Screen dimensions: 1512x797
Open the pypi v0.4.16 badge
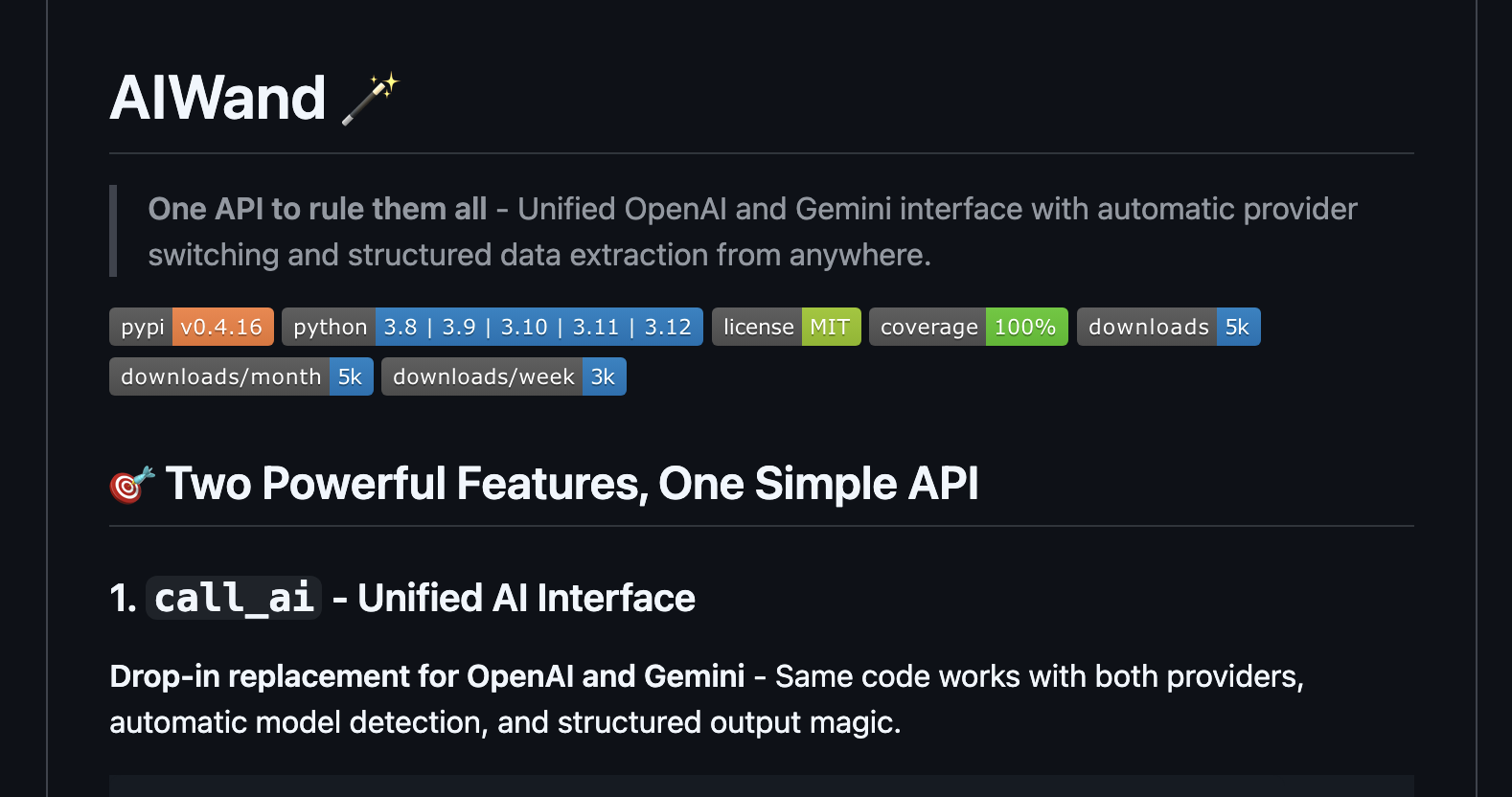(x=192, y=327)
